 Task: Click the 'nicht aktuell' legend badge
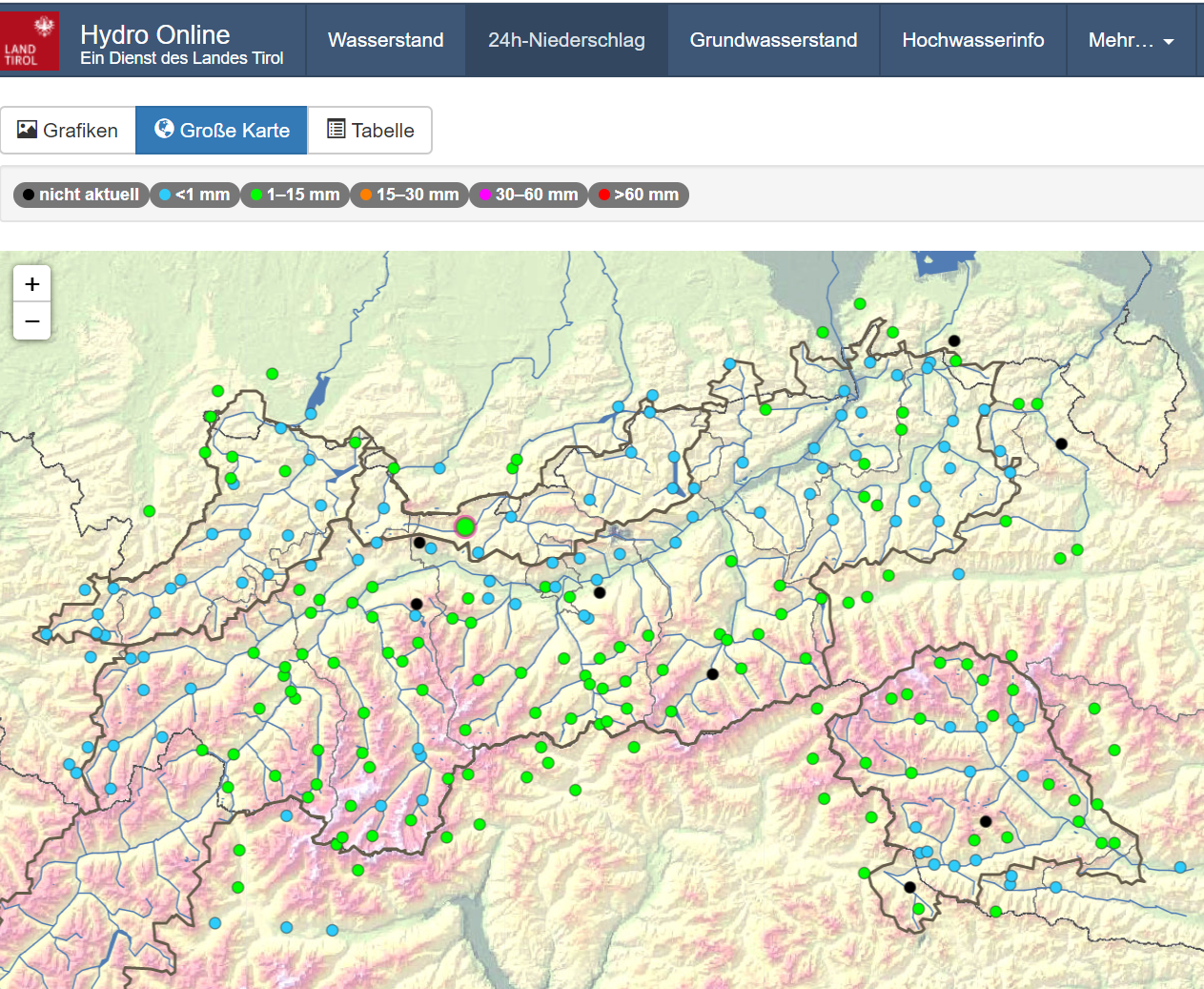point(81,195)
